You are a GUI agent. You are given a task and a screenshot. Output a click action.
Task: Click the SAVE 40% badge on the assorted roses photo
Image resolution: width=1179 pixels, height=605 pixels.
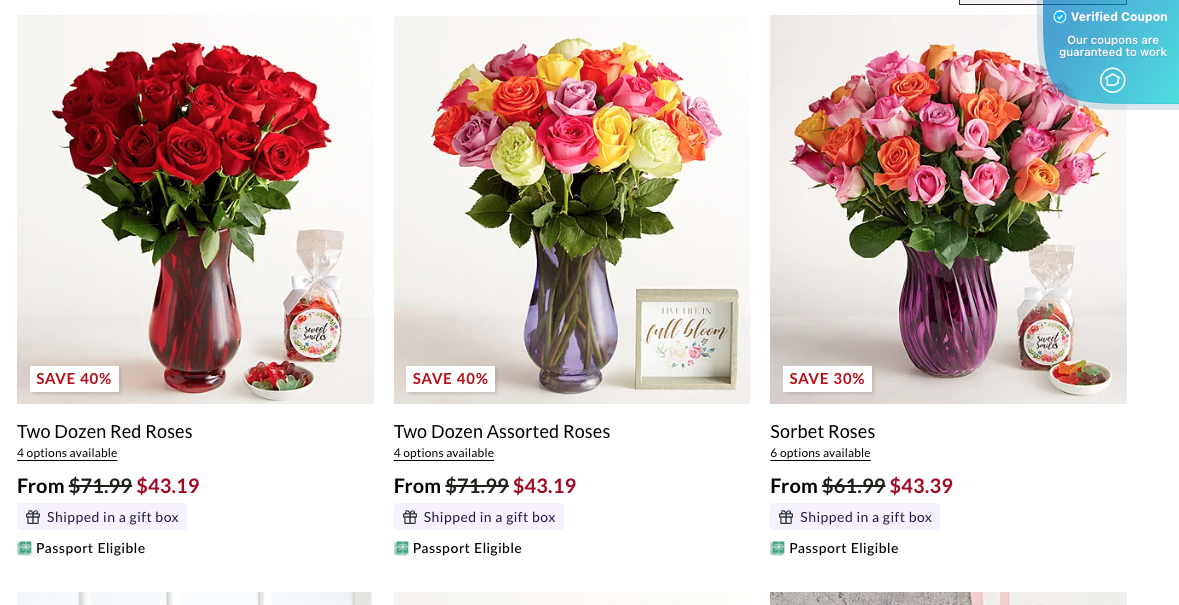(450, 379)
